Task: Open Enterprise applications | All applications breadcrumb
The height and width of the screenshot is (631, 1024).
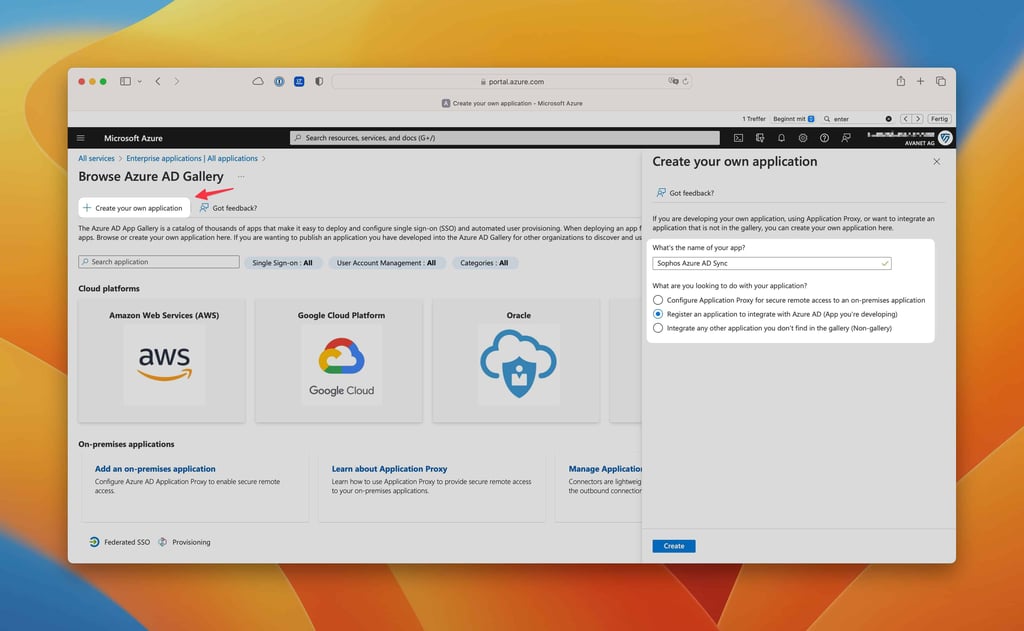Action: [x=192, y=158]
